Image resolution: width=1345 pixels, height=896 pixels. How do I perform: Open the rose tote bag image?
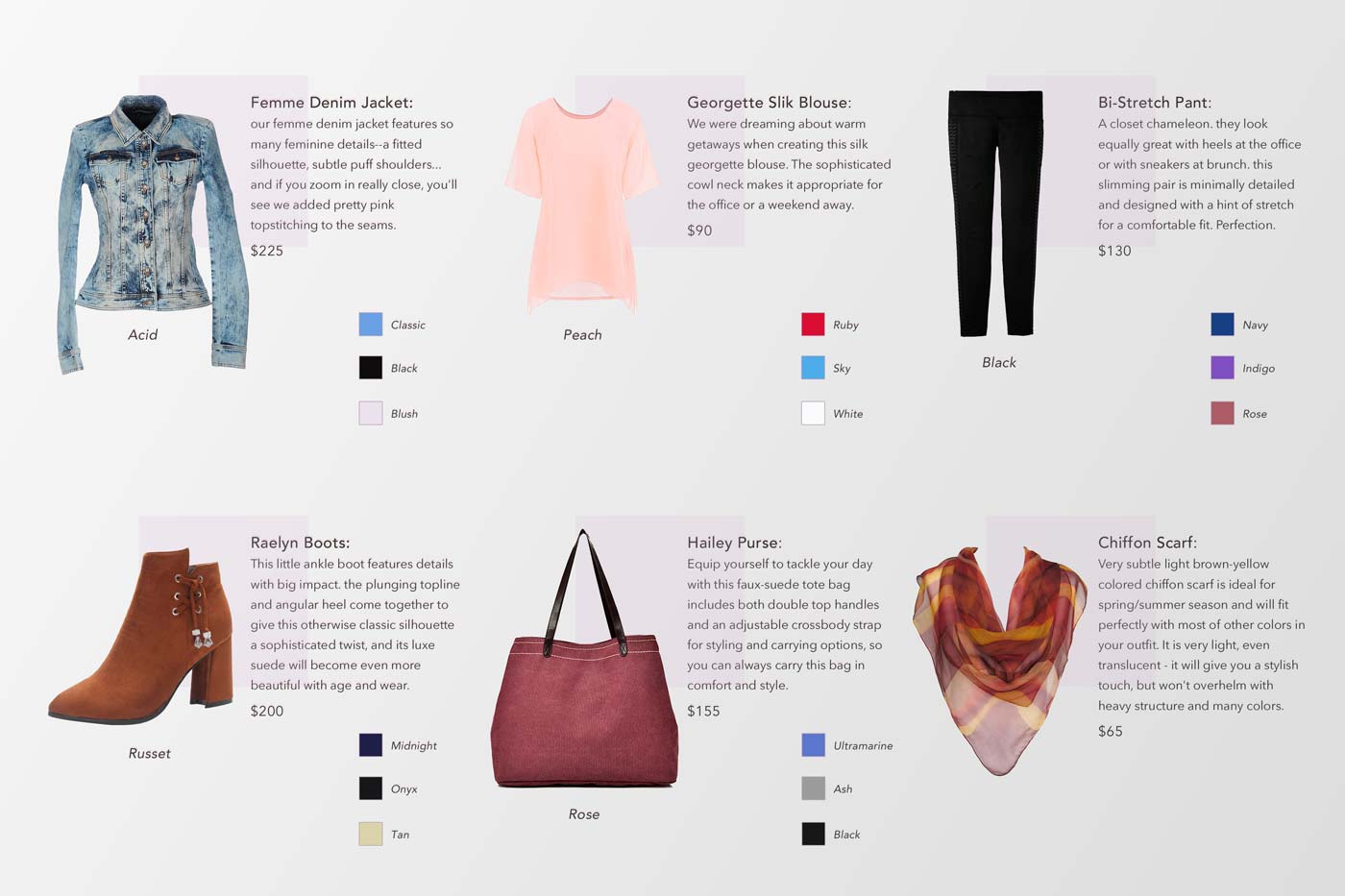tap(584, 659)
